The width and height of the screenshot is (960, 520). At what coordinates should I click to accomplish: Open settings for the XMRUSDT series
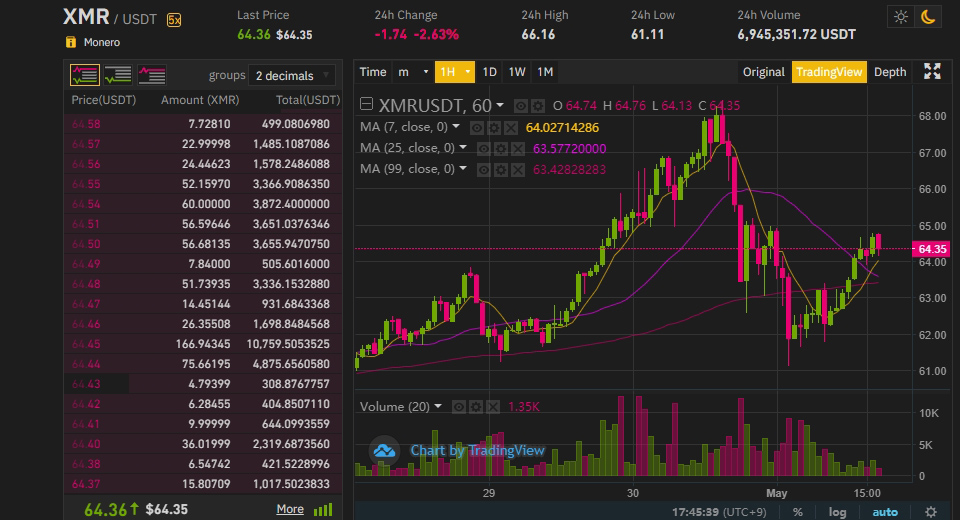click(x=537, y=106)
